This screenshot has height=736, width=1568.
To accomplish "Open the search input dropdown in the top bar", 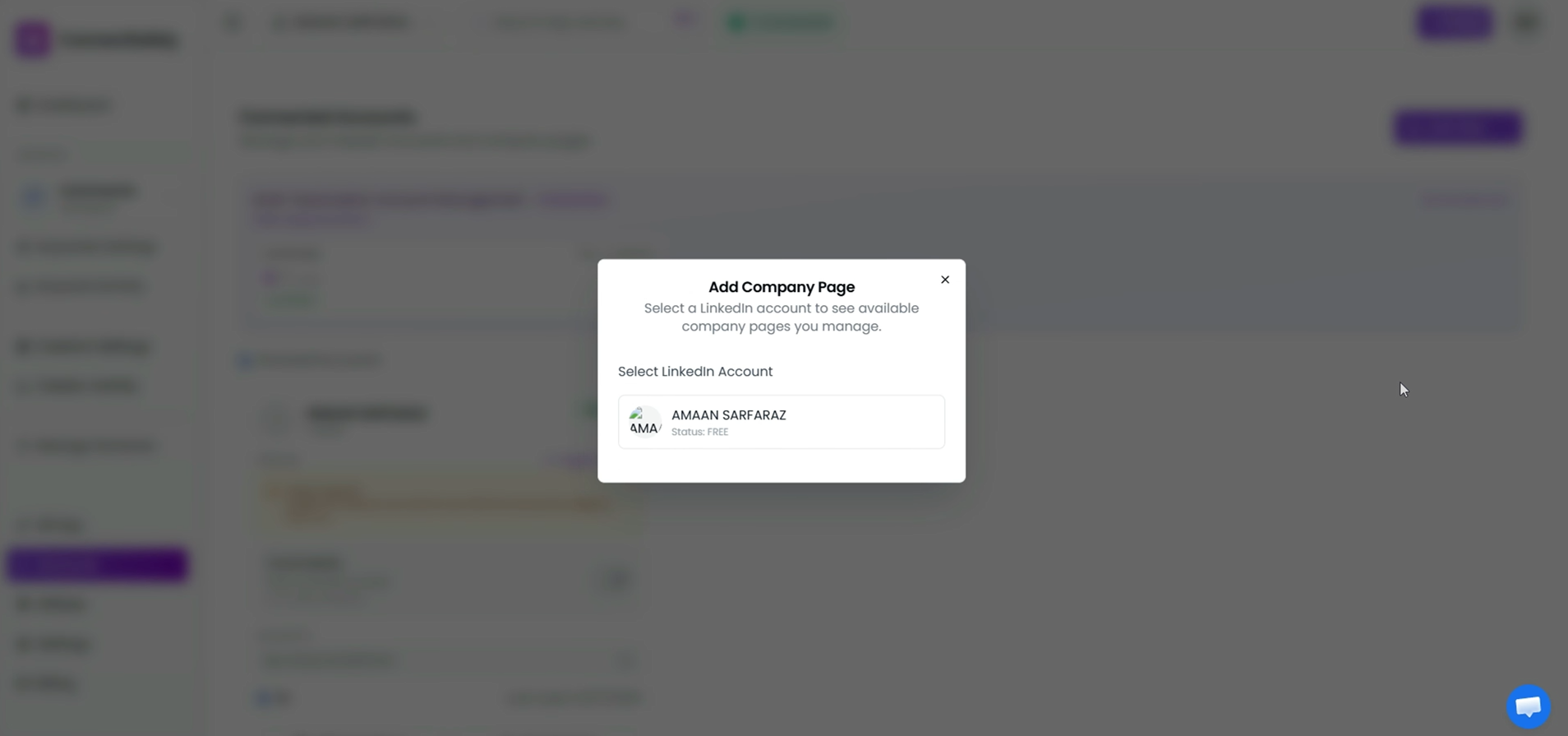I will pos(560,21).
